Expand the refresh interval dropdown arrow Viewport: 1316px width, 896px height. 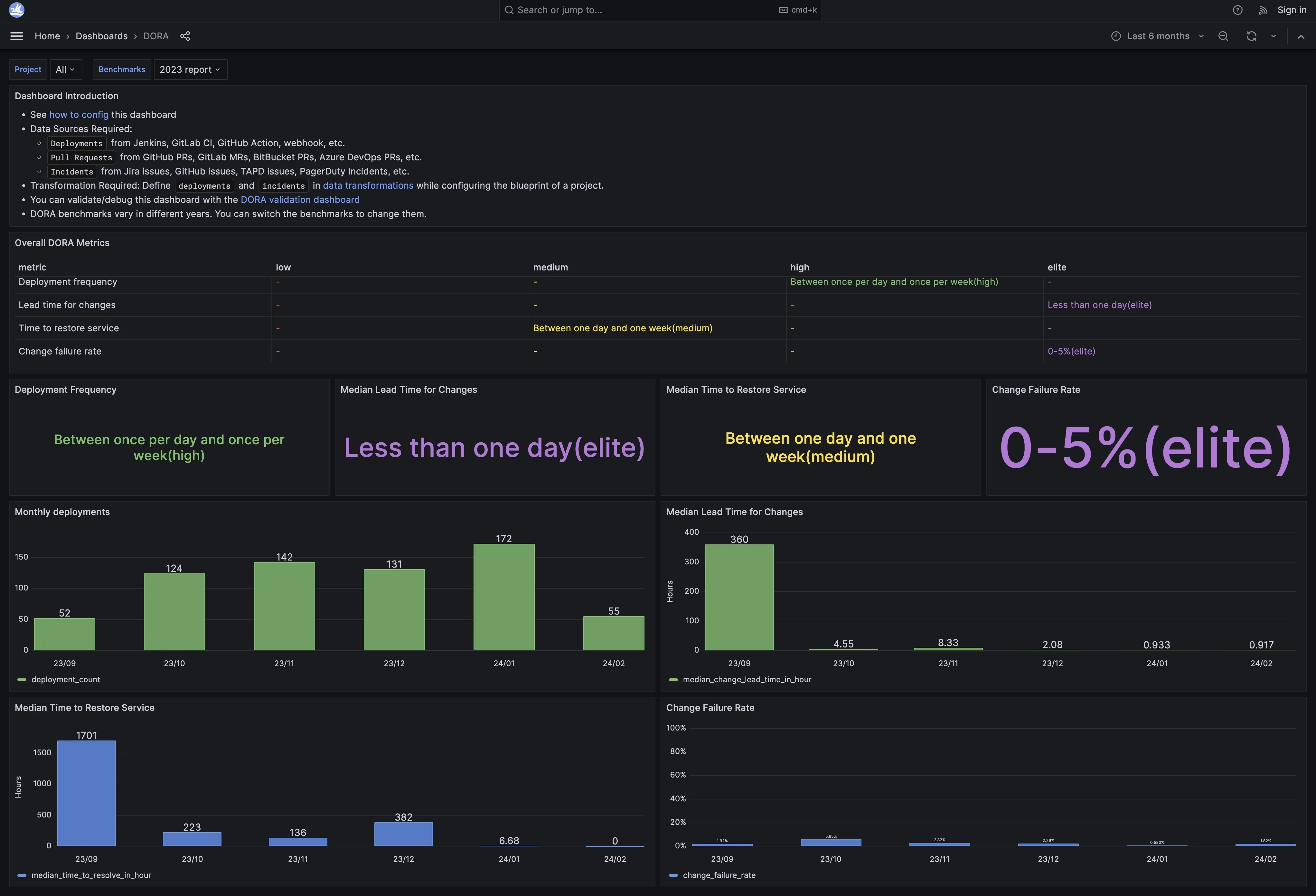point(1274,36)
